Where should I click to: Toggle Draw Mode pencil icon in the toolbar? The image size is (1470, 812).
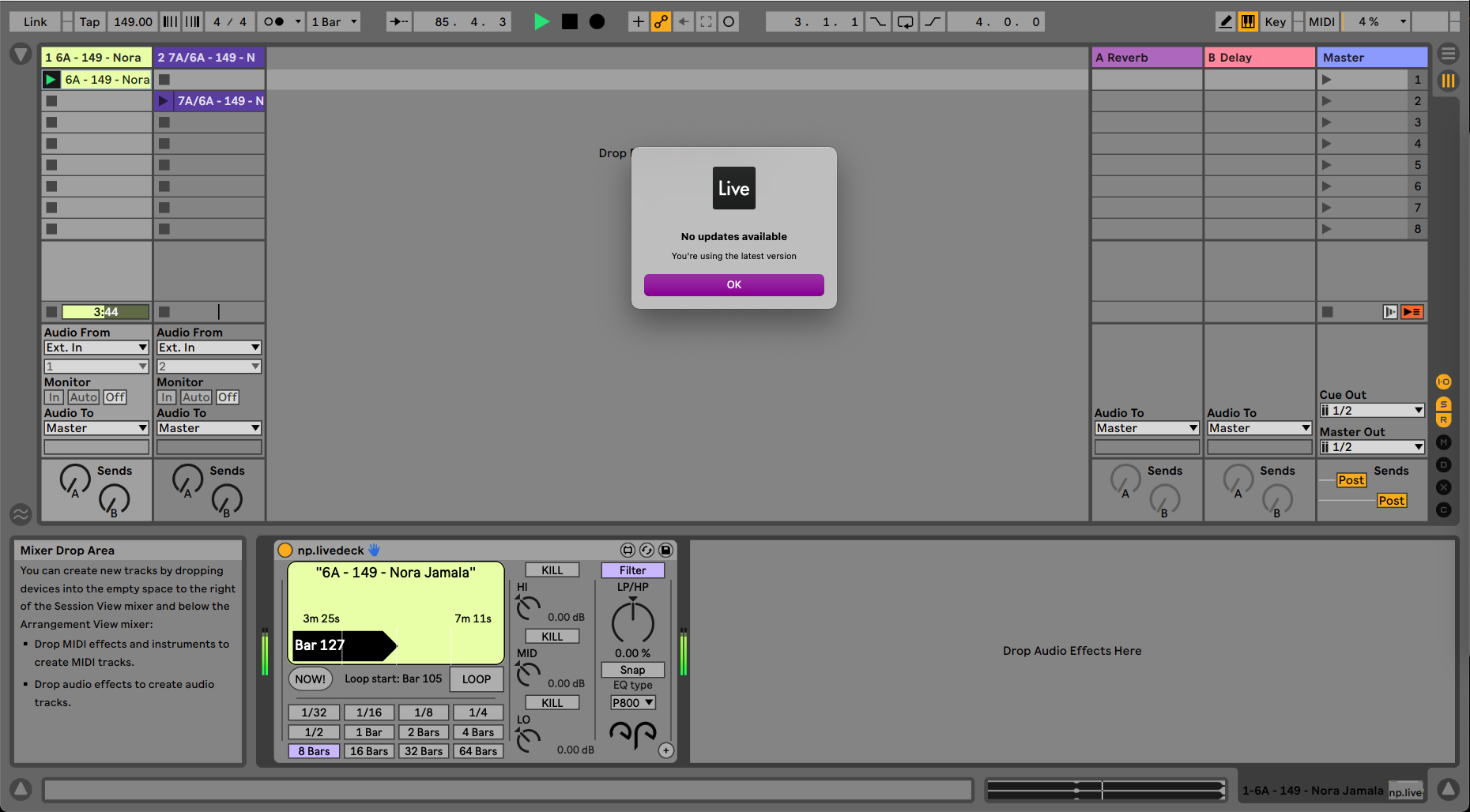coord(1225,21)
